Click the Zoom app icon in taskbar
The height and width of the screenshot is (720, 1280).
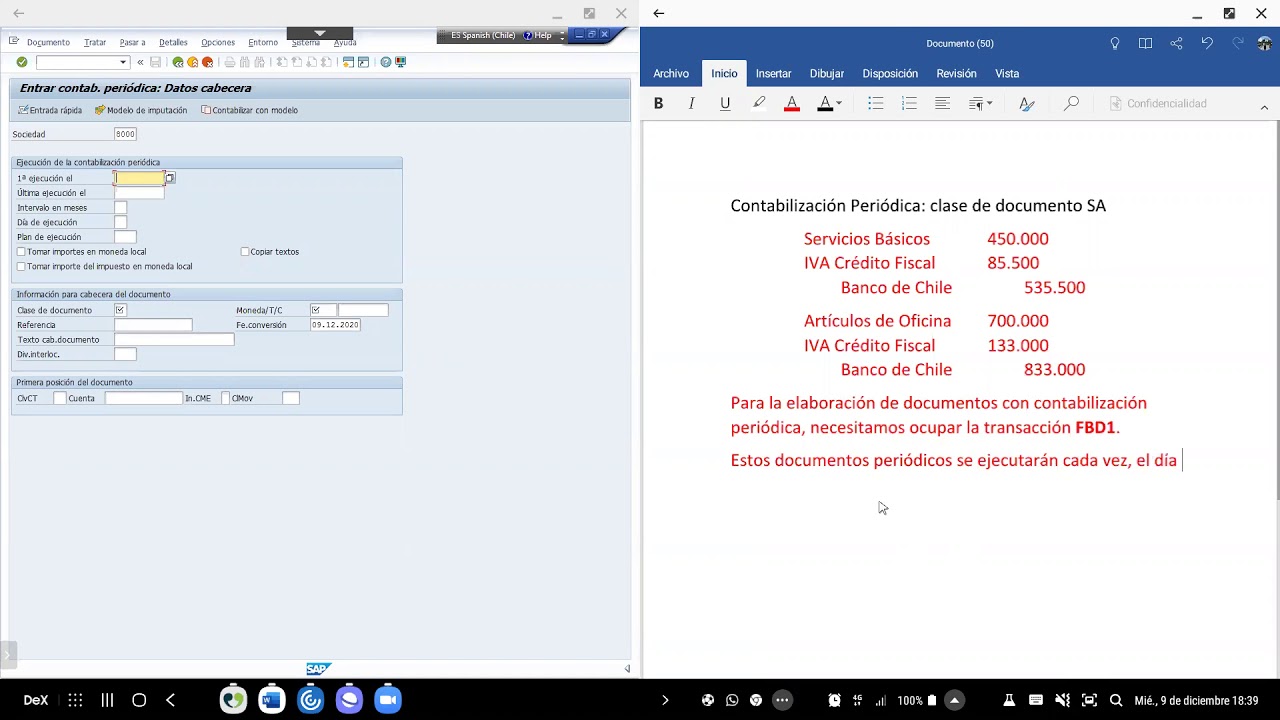388,700
